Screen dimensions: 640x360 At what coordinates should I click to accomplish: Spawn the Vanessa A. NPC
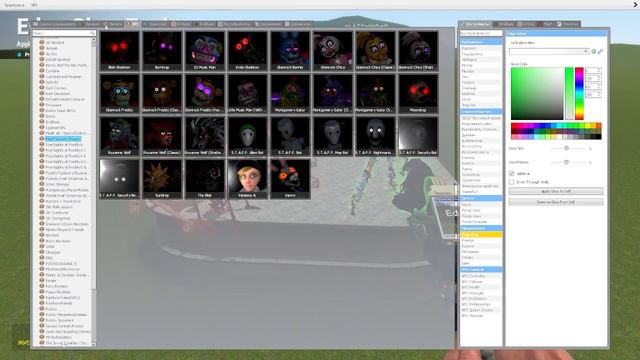[x=247, y=179]
